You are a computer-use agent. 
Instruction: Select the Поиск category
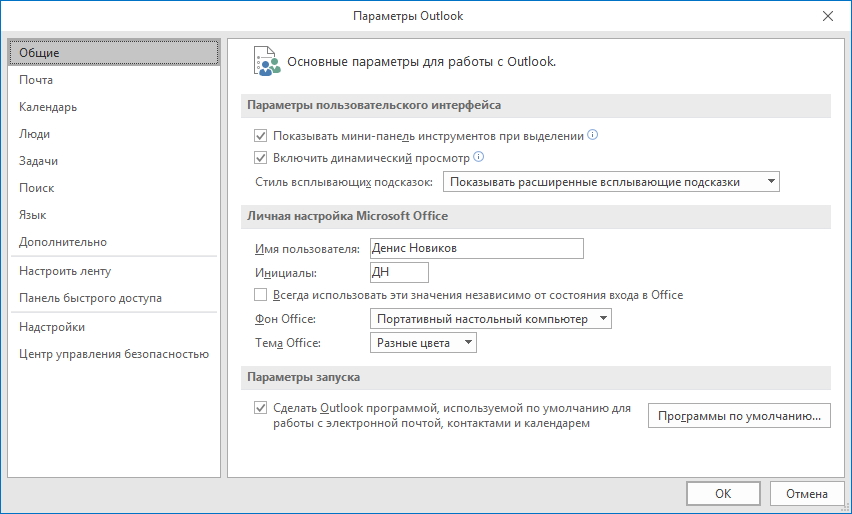[114, 188]
